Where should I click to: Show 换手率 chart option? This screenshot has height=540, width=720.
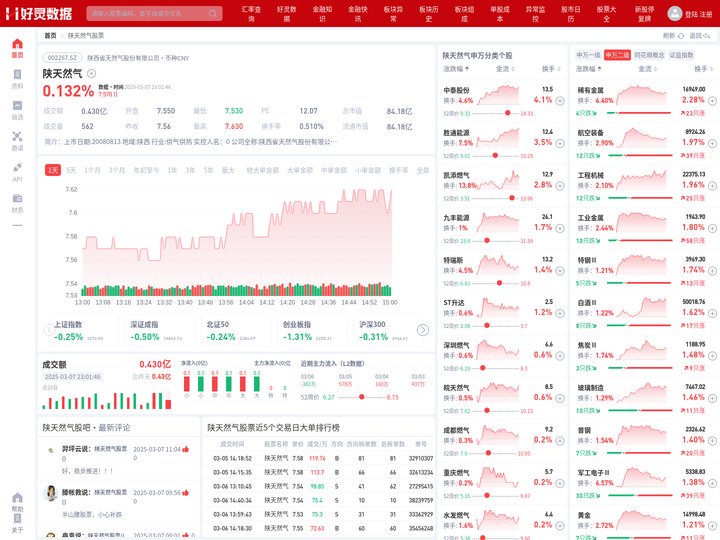click(398, 170)
